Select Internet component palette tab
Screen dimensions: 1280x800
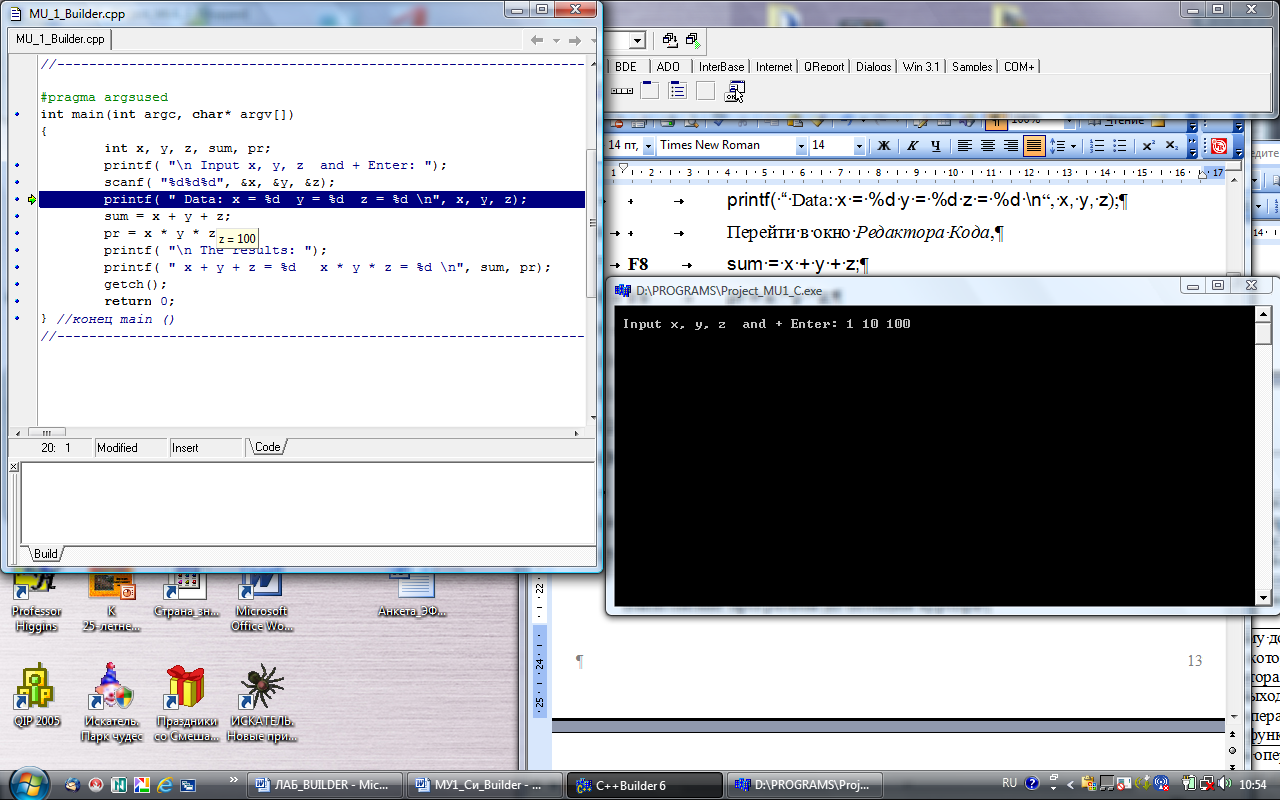pyautogui.click(x=774, y=67)
